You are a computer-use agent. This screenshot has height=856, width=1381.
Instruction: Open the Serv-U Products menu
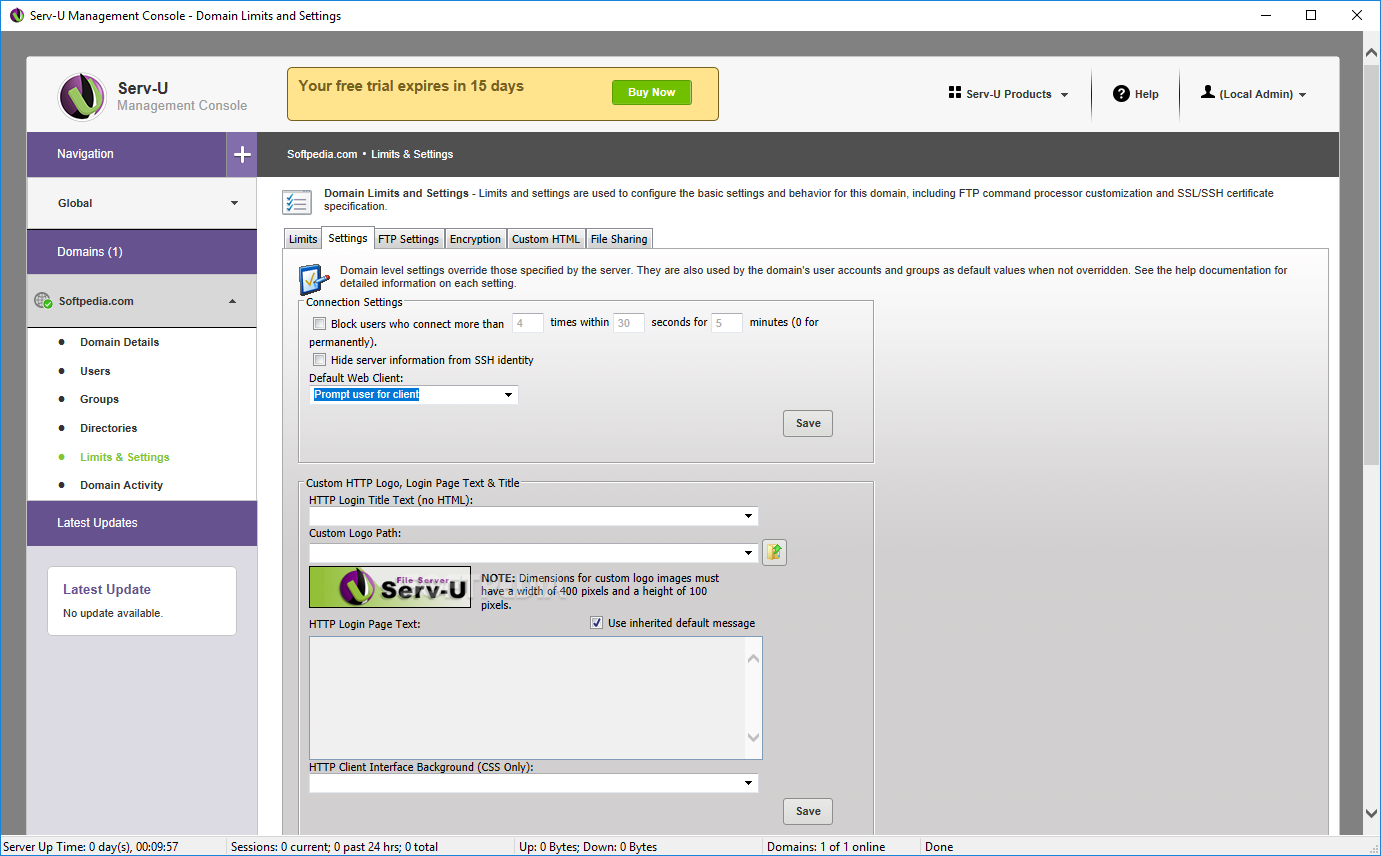[1008, 94]
